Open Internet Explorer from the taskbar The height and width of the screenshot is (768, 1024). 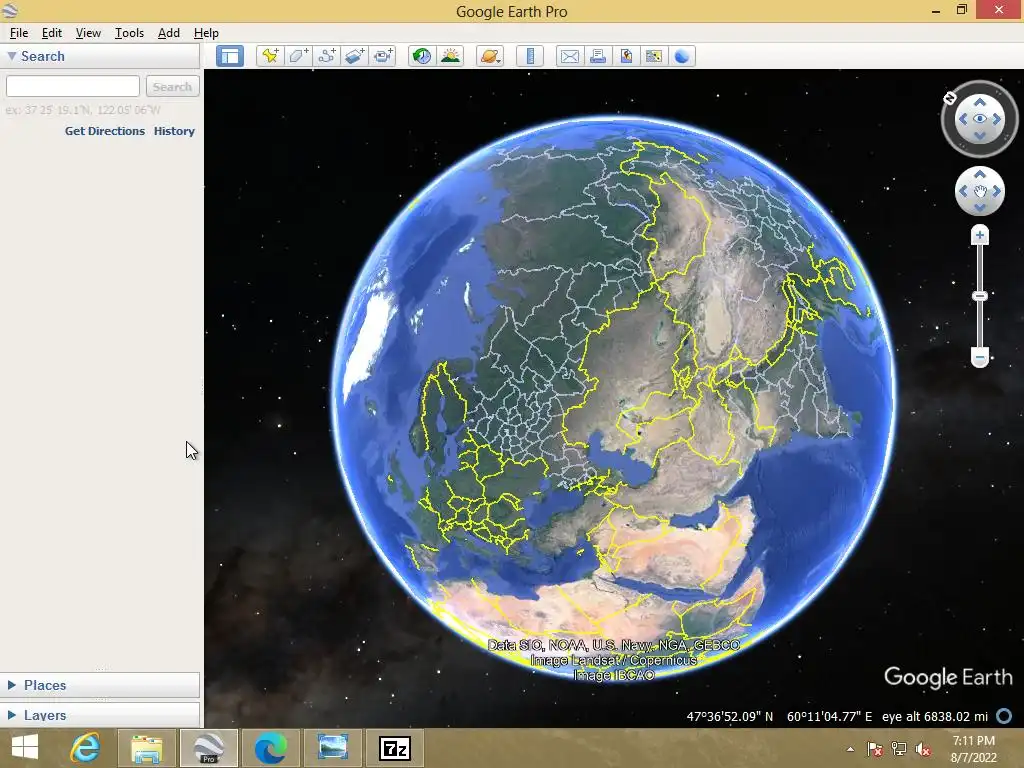pos(85,748)
